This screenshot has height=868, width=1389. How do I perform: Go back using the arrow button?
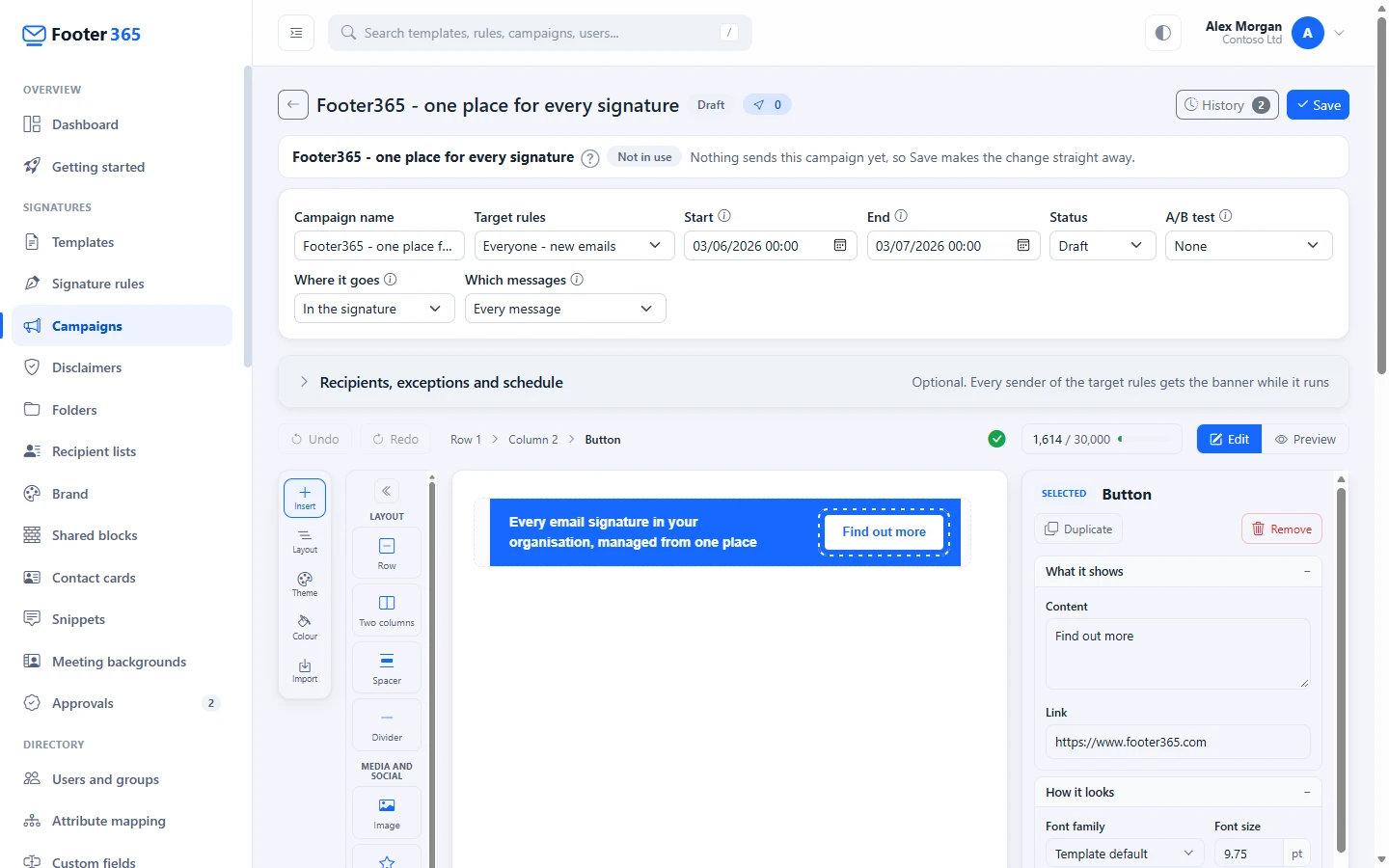pos(293,105)
